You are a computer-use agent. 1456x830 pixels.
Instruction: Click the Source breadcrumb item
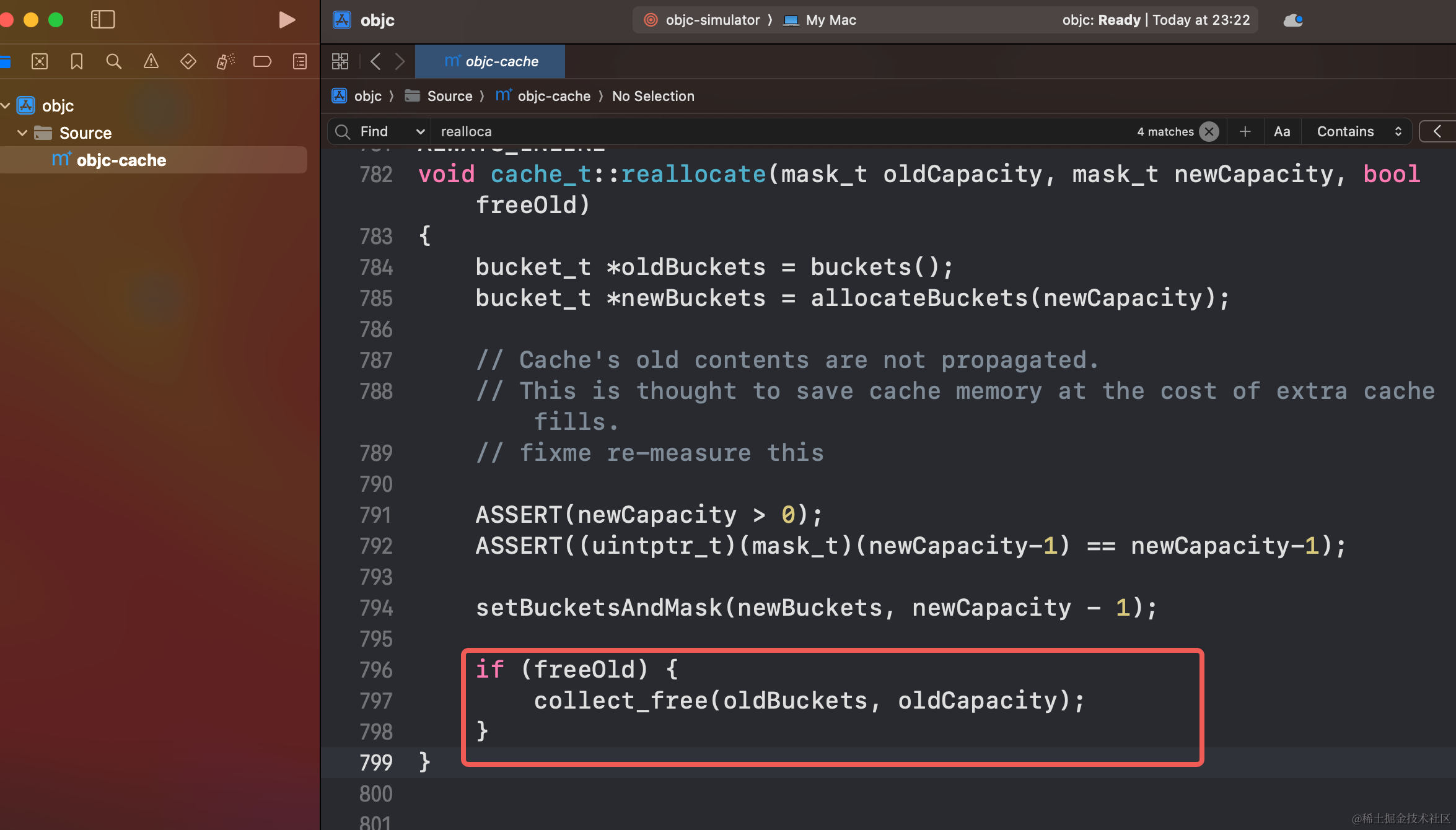point(449,96)
